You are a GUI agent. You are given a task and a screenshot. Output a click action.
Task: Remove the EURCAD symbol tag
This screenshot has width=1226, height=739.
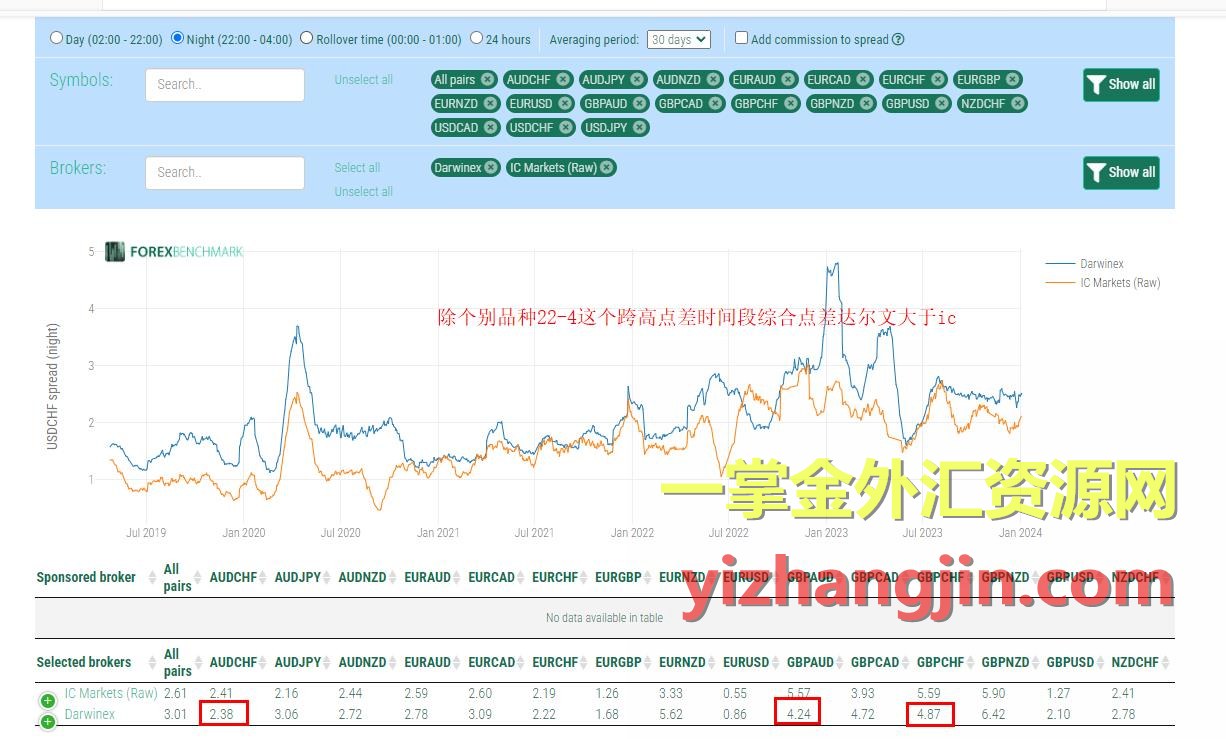863,80
